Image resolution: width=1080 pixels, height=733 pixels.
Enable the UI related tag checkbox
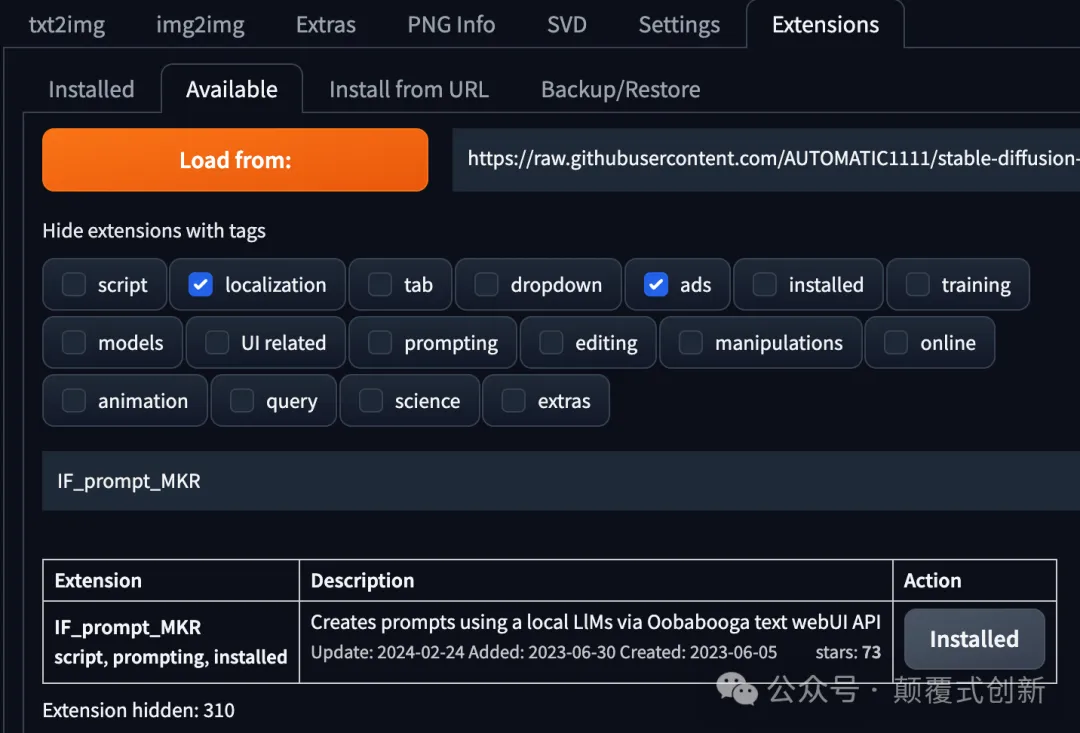pos(217,342)
